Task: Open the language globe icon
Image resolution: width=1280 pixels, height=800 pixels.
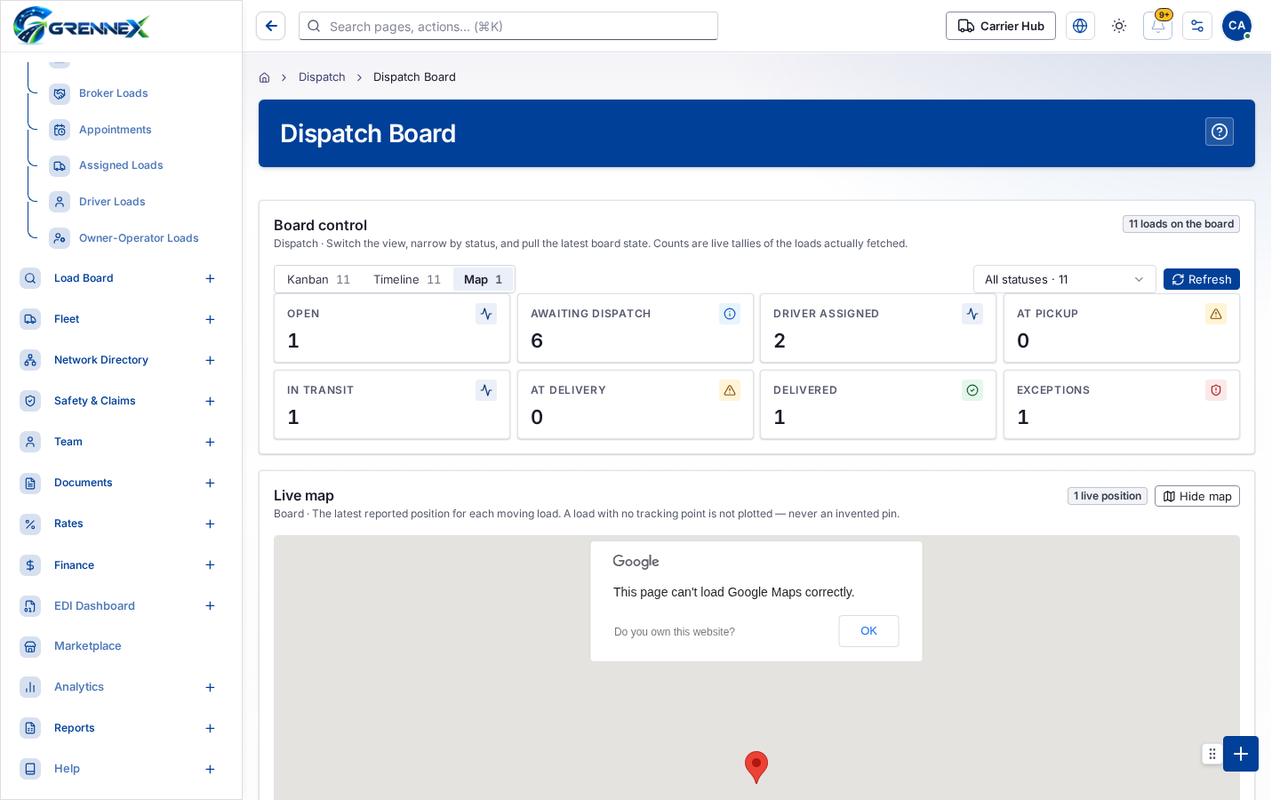Action: 1080,26
